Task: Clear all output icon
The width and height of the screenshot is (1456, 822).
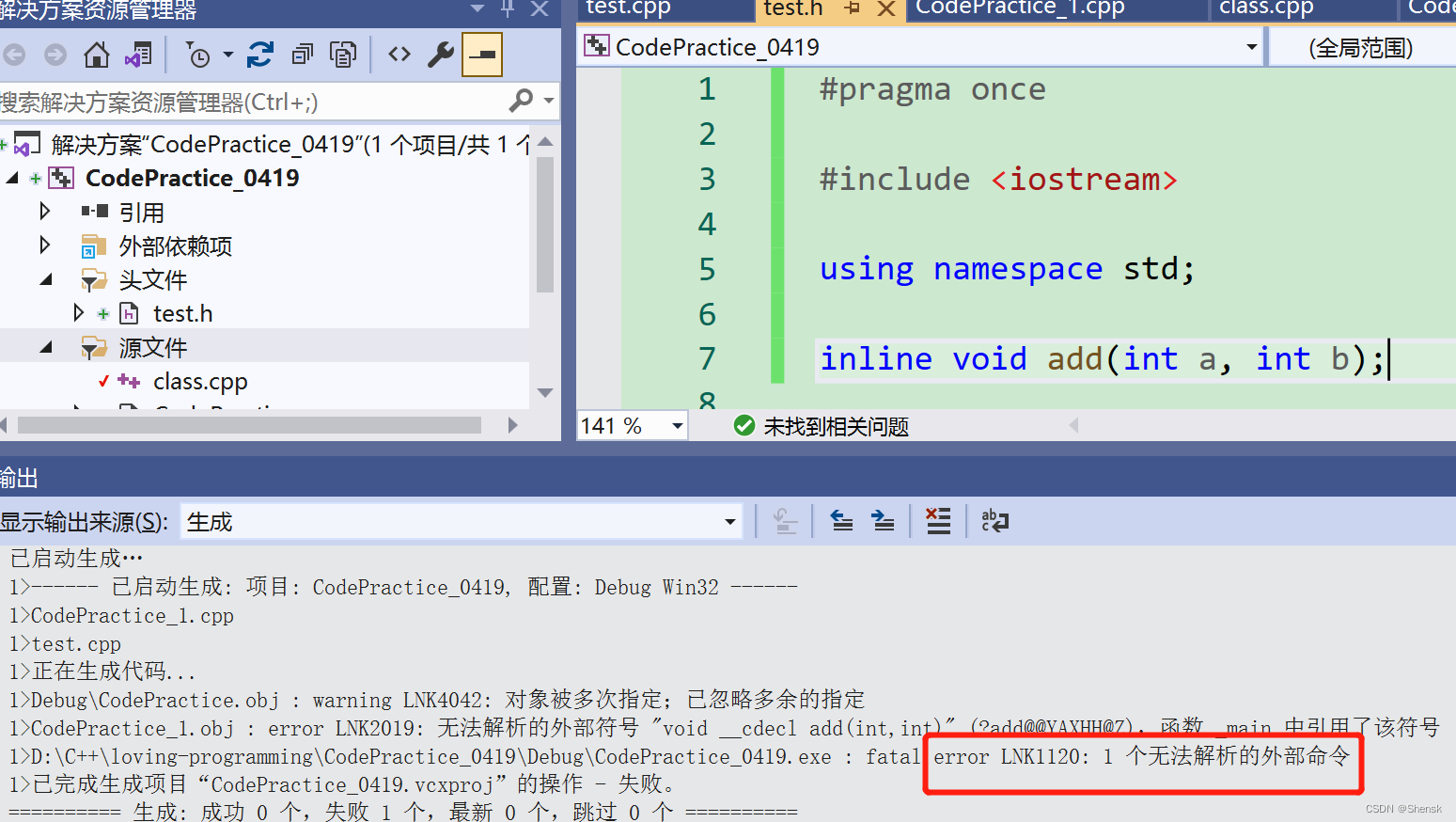Action: 938,521
